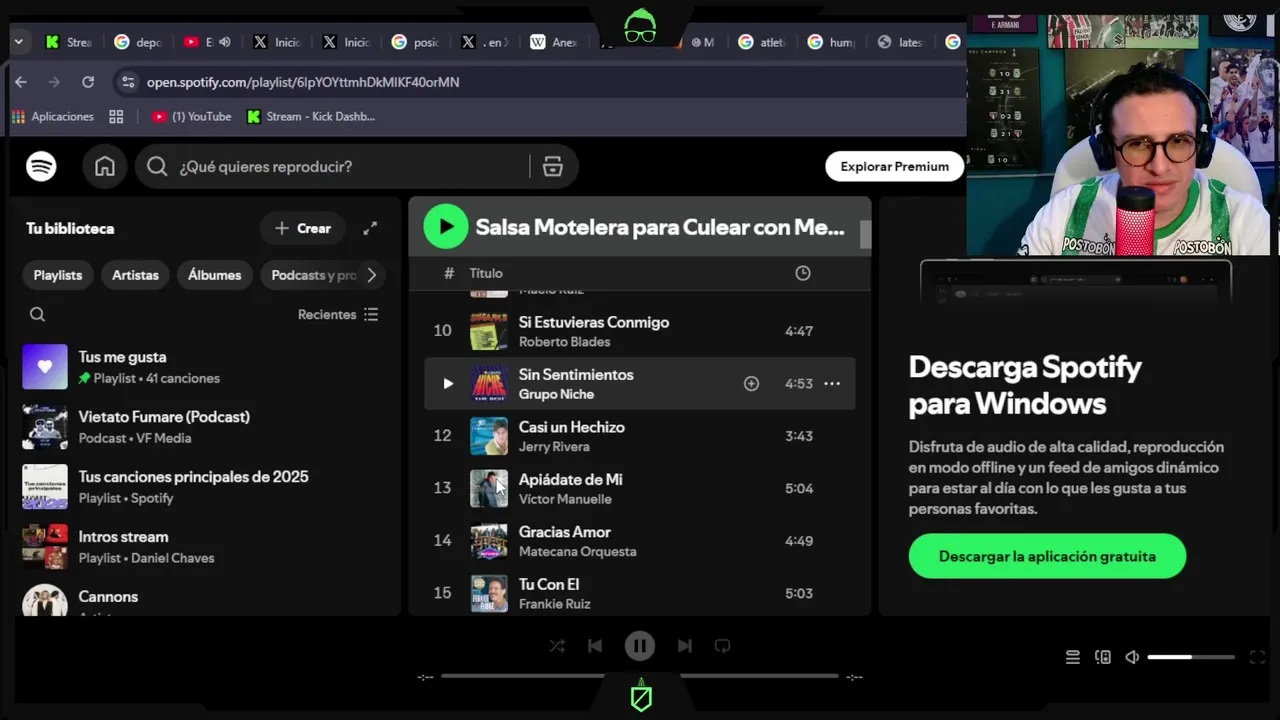Sort by the duration clock icon
The height and width of the screenshot is (720, 1280).
coord(802,273)
